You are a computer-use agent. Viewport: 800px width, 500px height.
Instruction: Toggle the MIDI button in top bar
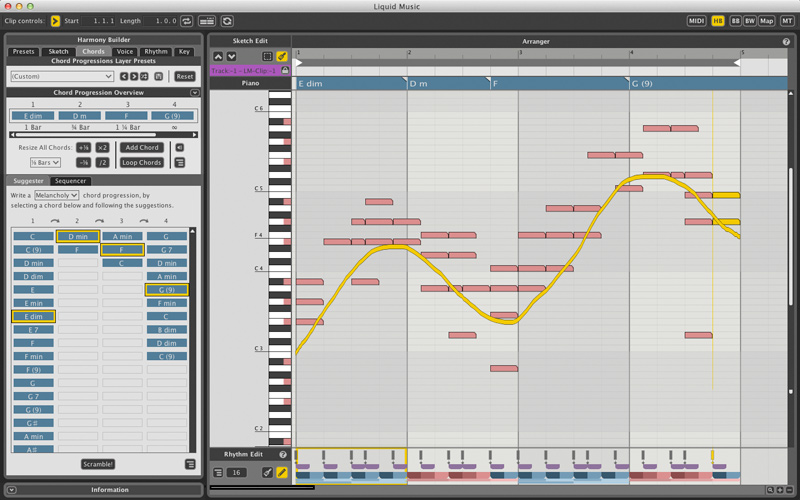pyautogui.click(x=697, y=20)
